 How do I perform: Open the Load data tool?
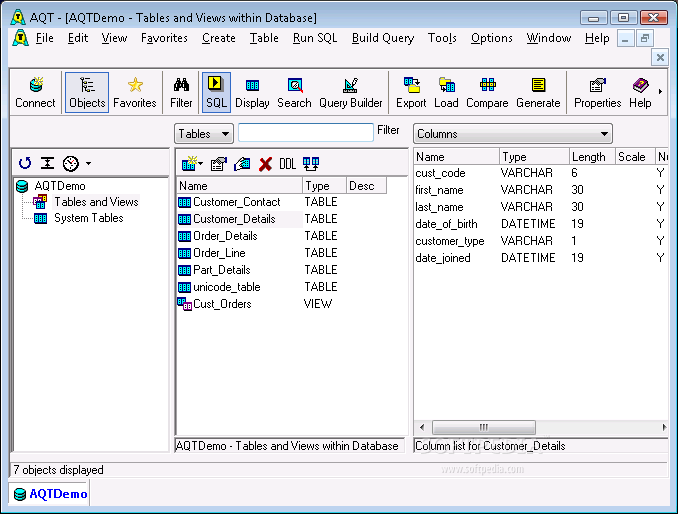point(446,93)
